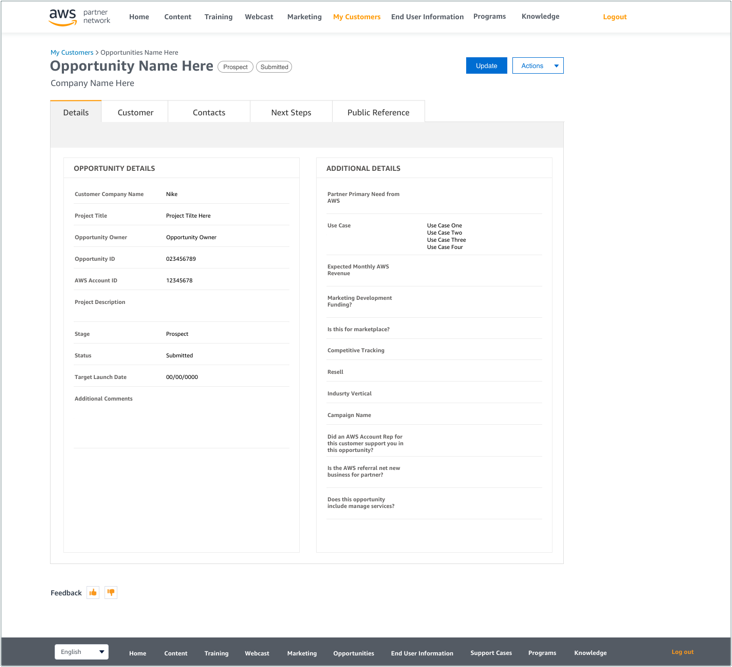
Task: Give thumbs down feedback
Action: 111,592
